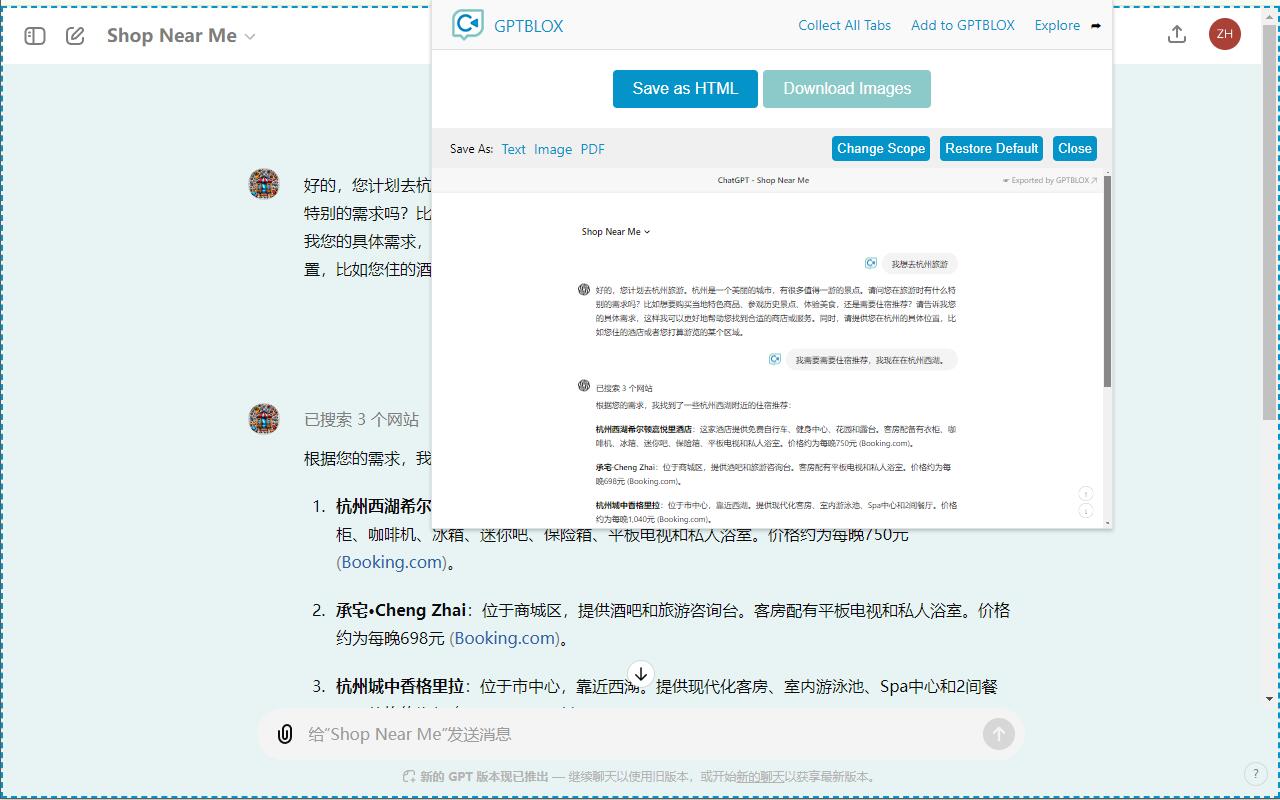The image size is (1280, 800).
Task: Expand Shop Near Me dropdown in preview
Action: click(616, 232)
